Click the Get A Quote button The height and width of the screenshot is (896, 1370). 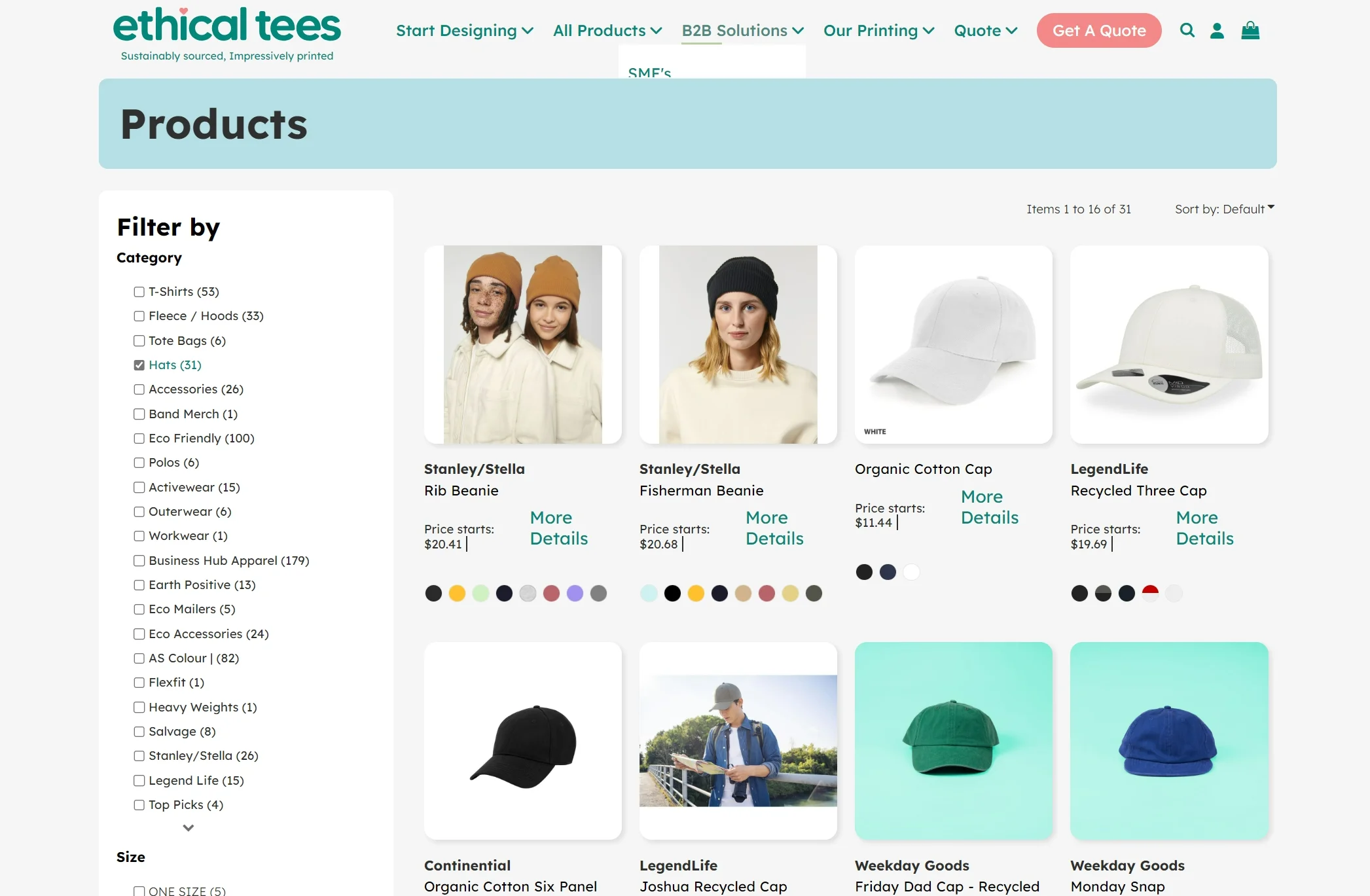pos(1098,30)
